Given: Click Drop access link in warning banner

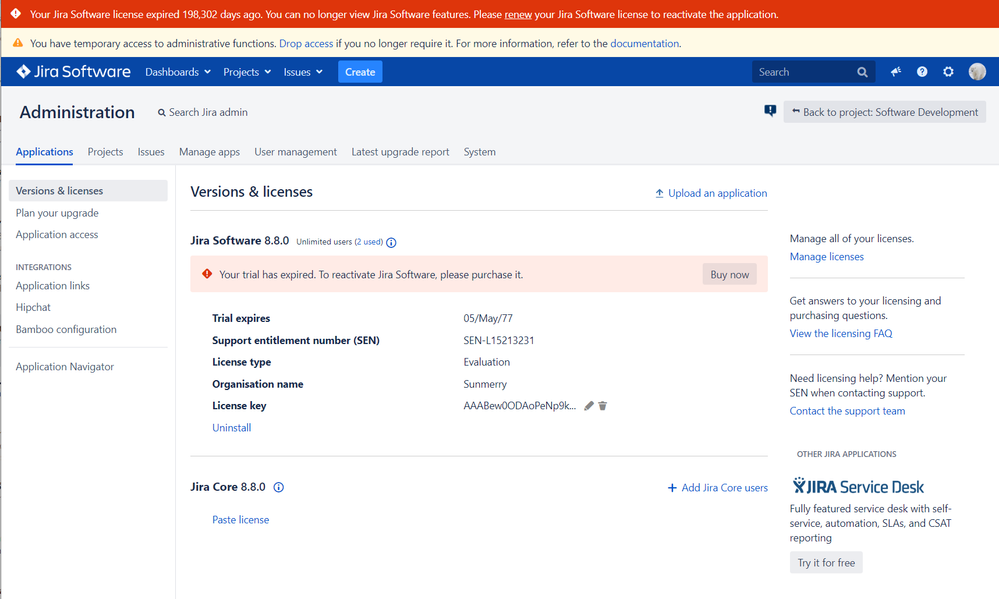Looking at the screenshot, I should pos(306,43).
